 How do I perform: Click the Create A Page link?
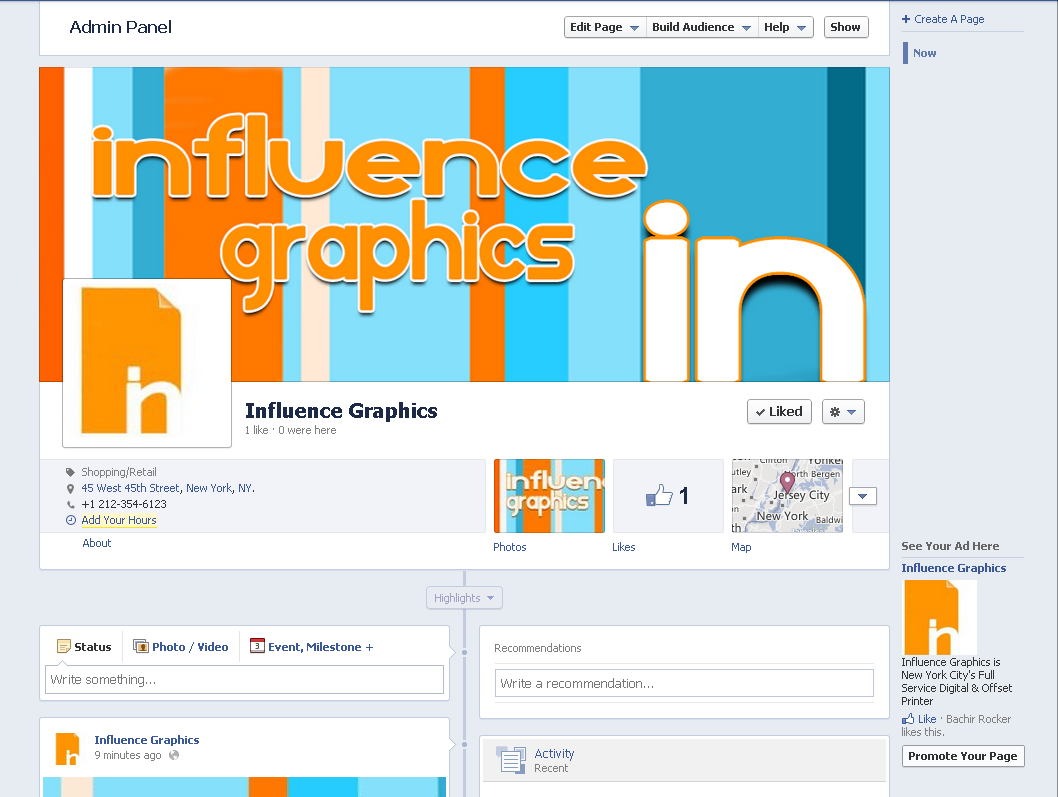click(949, 19)
